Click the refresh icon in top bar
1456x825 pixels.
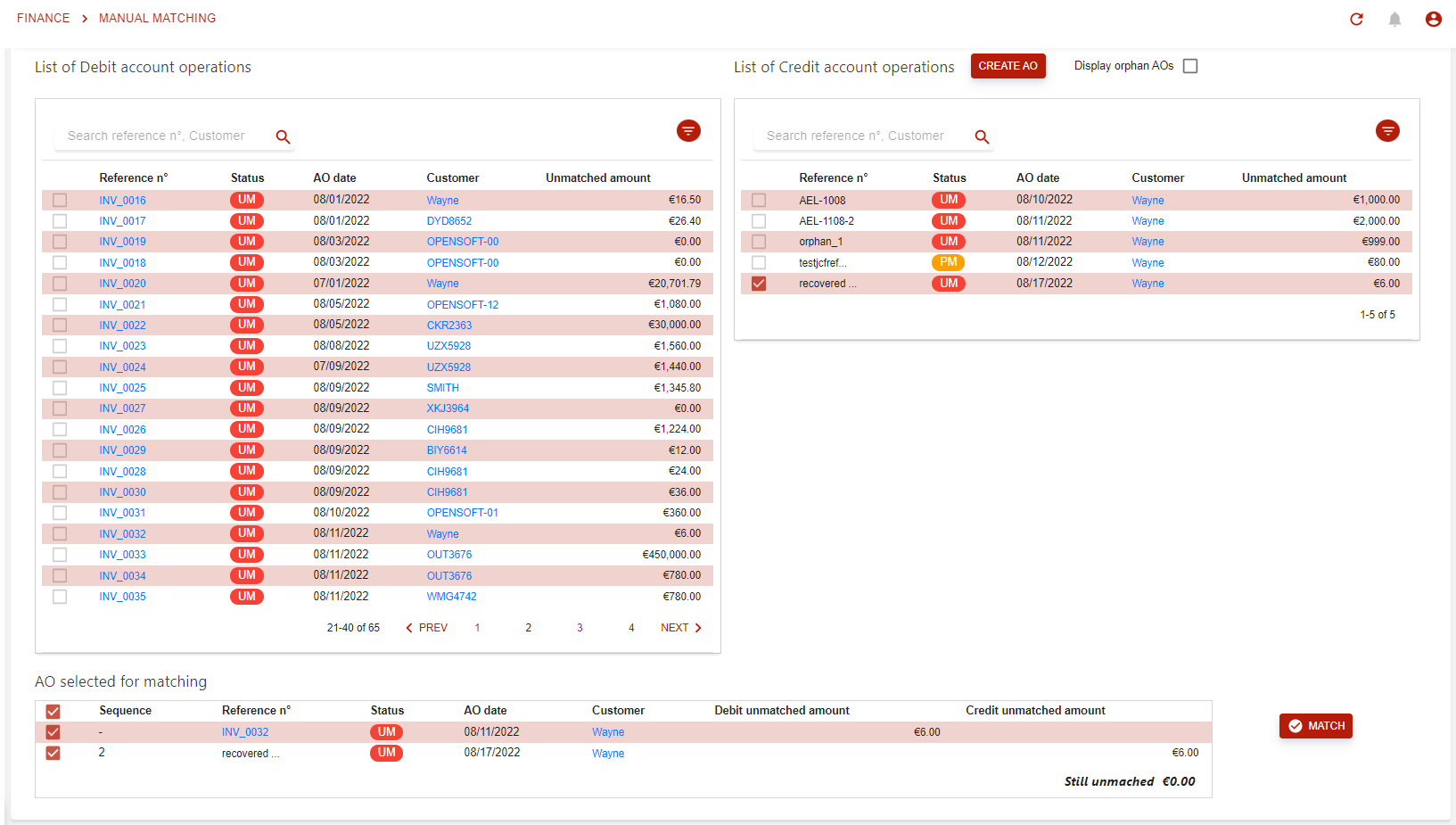(1356, 19)
